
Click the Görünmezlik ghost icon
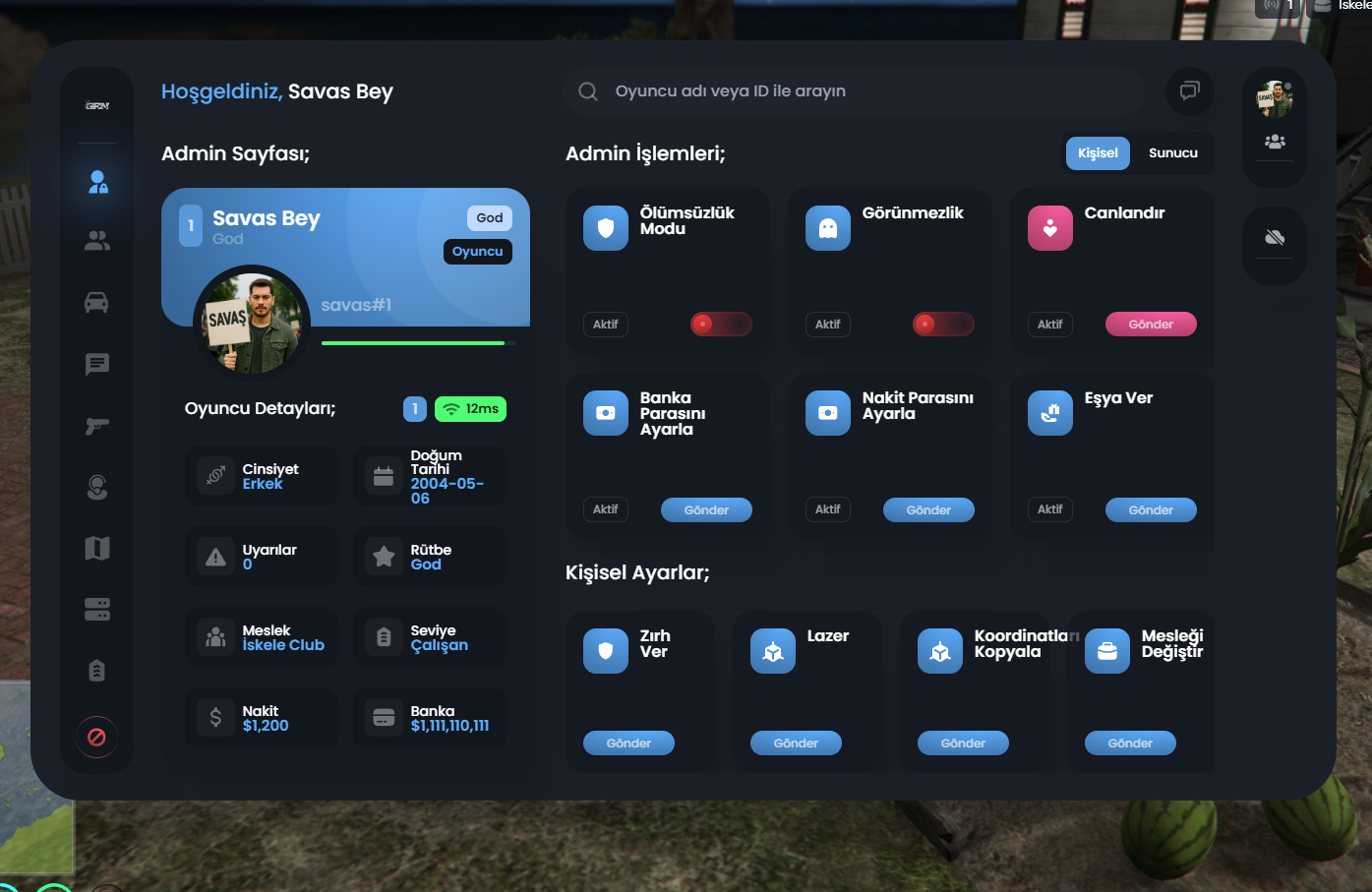(828, 228)
